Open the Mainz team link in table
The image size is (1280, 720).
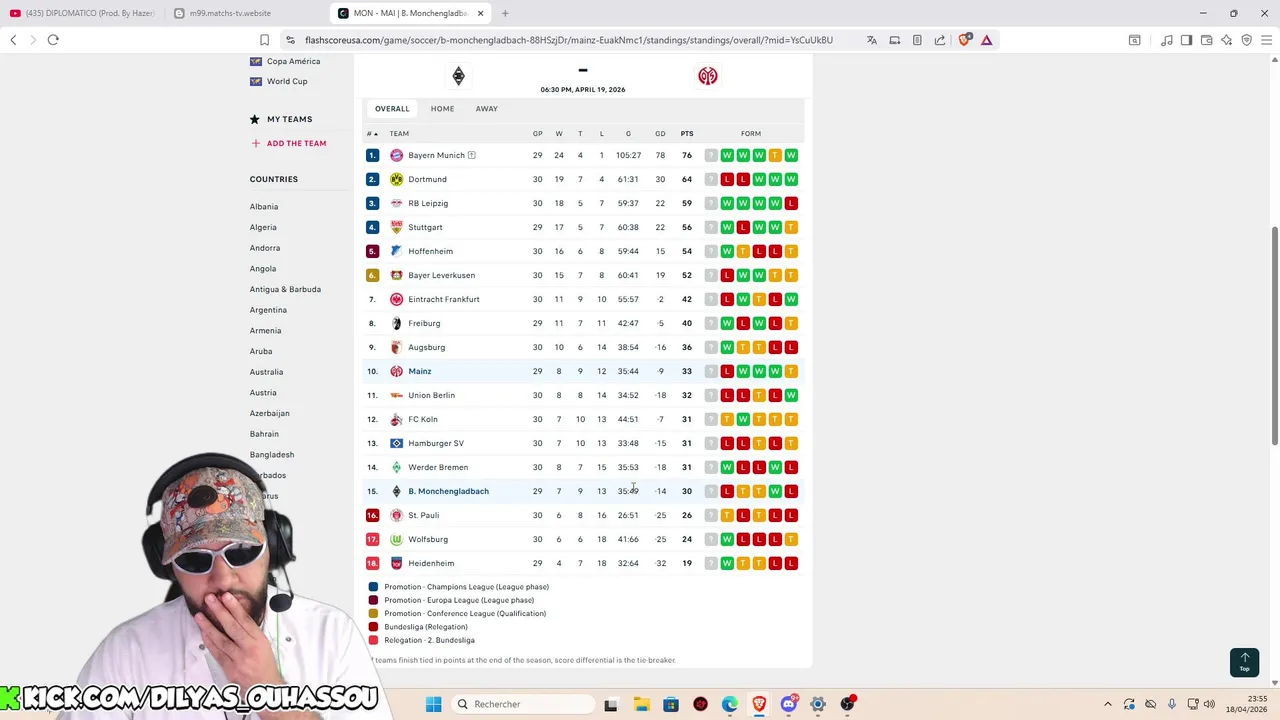(420, 371)
